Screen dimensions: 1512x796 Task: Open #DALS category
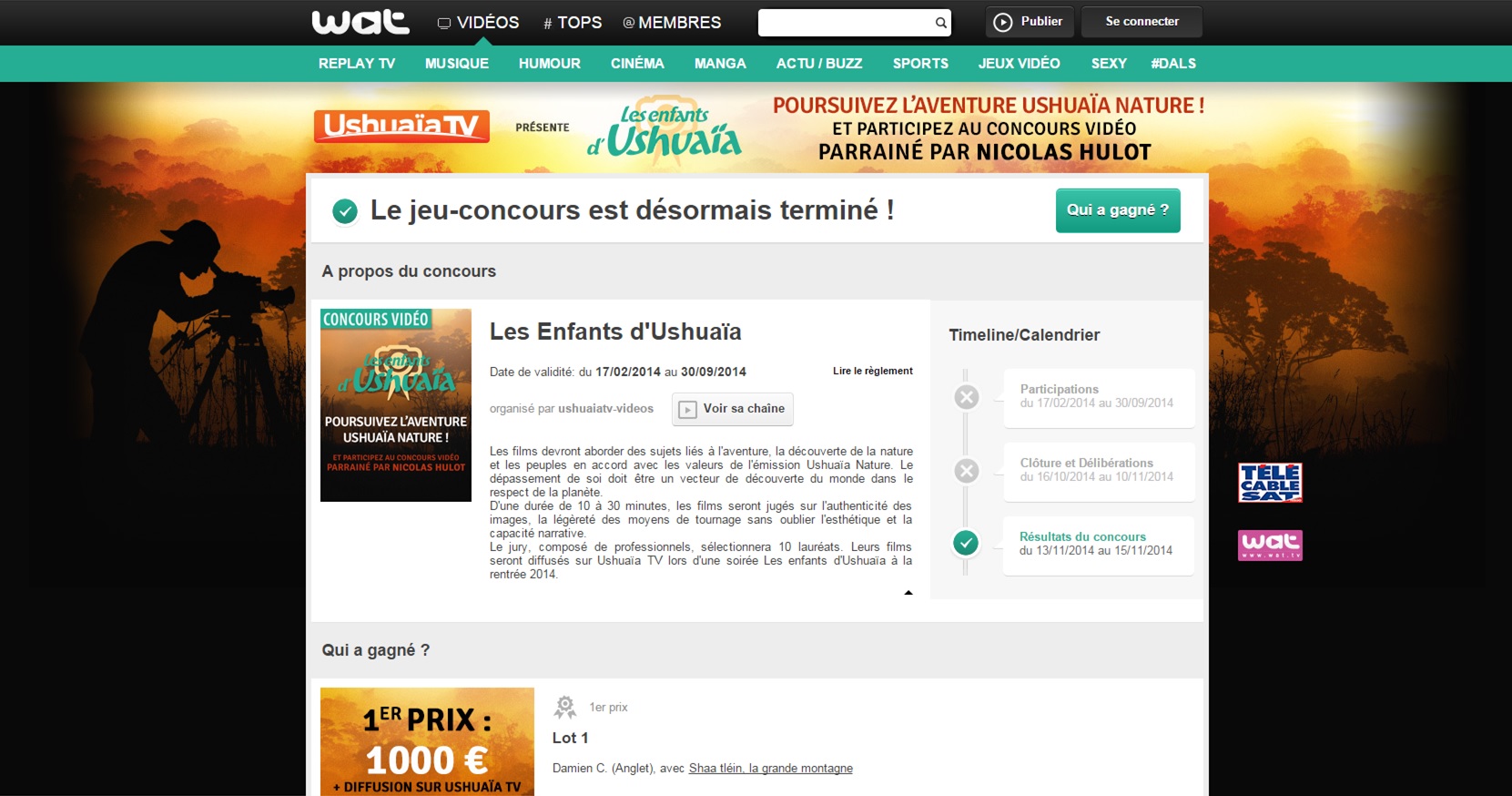coord(1173,64)
